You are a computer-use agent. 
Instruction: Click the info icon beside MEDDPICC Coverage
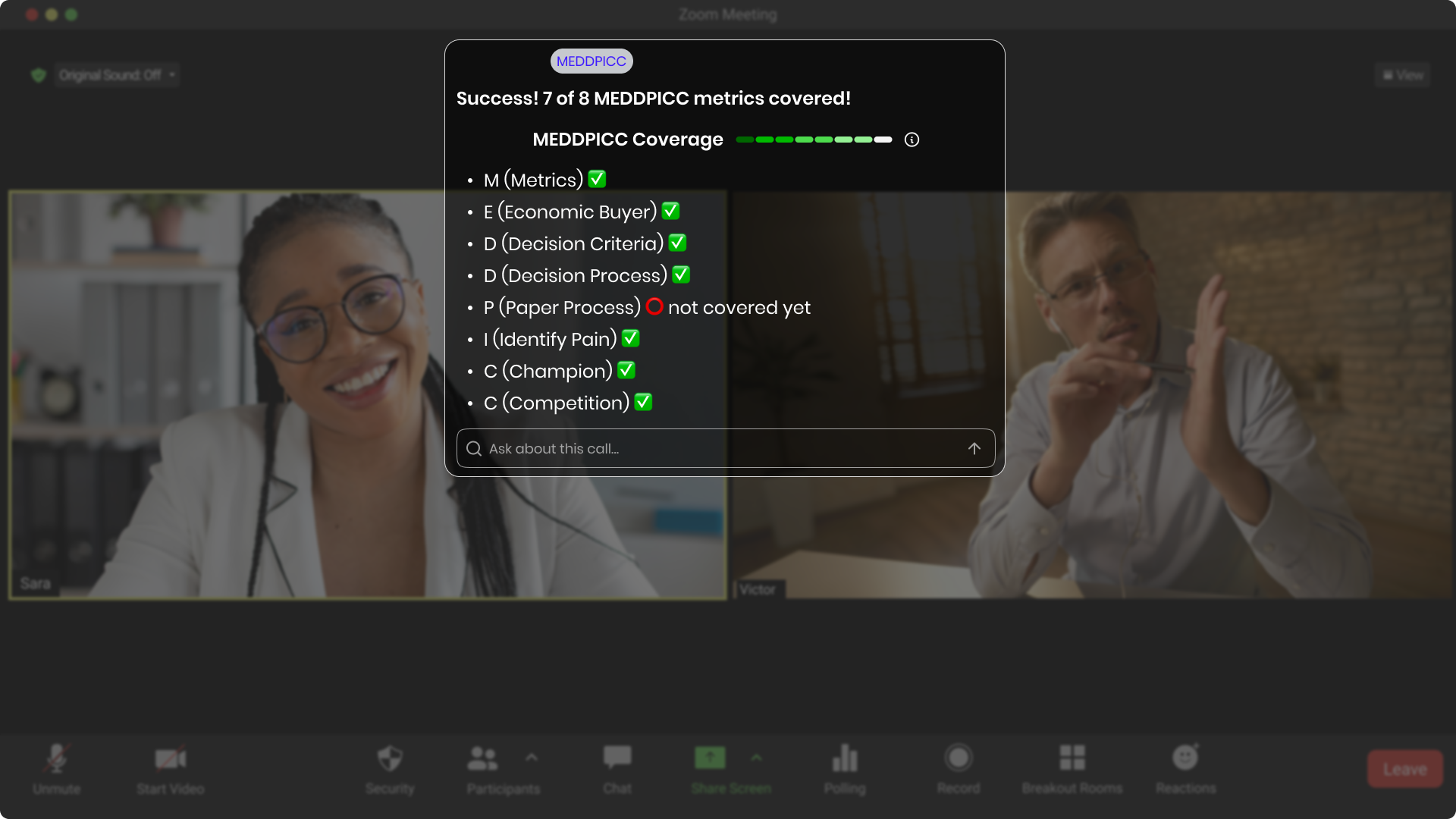coord(912,140)
